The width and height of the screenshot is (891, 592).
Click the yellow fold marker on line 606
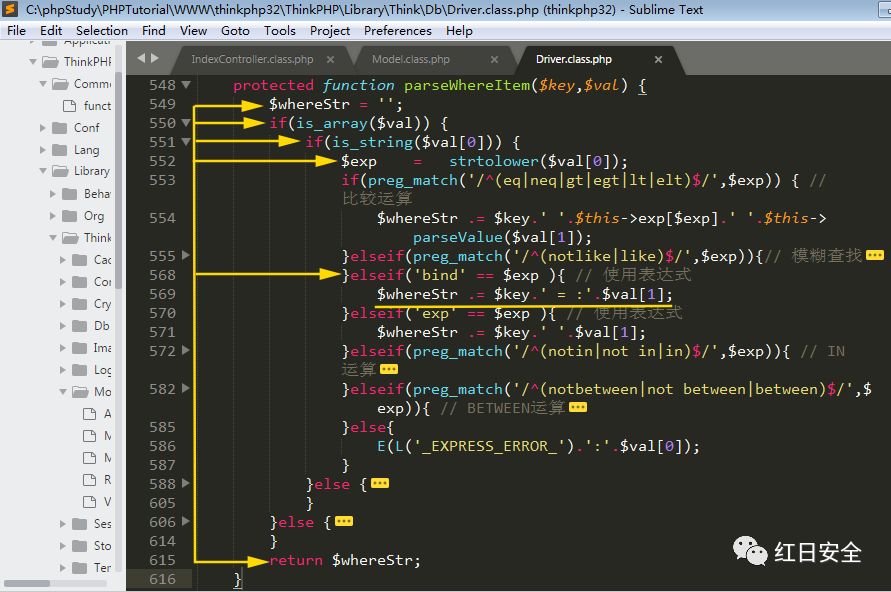click(344, 522)
